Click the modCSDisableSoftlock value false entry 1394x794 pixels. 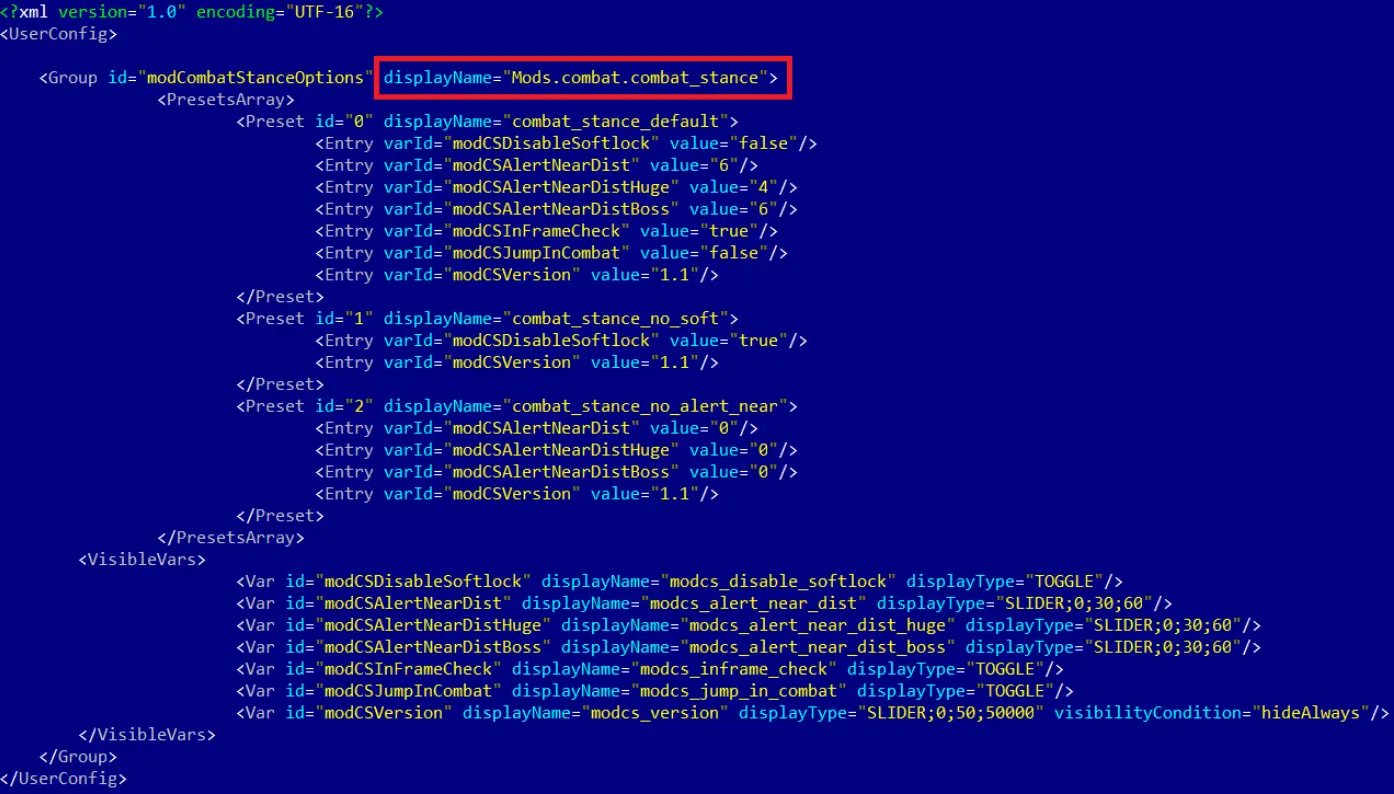pyautogui.click(x=566, y=143)
